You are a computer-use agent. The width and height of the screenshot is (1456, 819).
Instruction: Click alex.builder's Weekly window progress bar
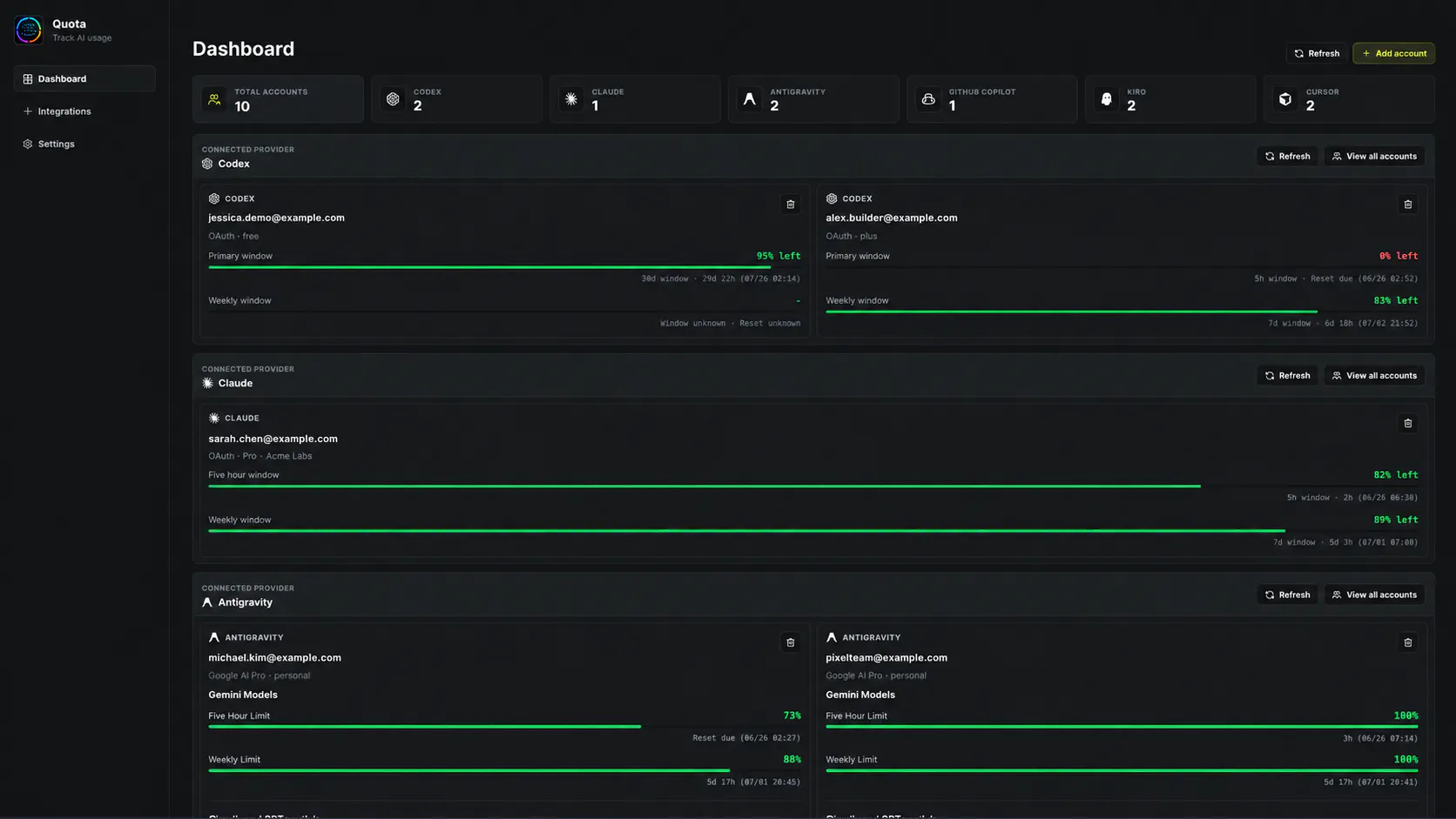tap(1122, 312)
